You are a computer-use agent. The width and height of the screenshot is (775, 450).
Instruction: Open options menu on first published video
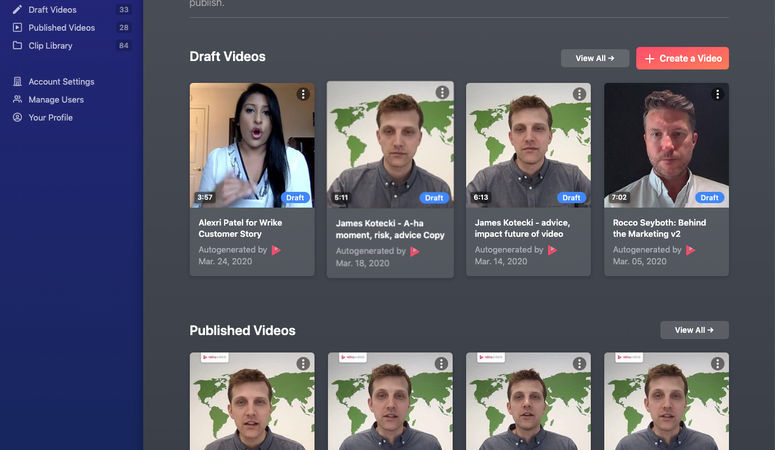[x=303, y=364]
